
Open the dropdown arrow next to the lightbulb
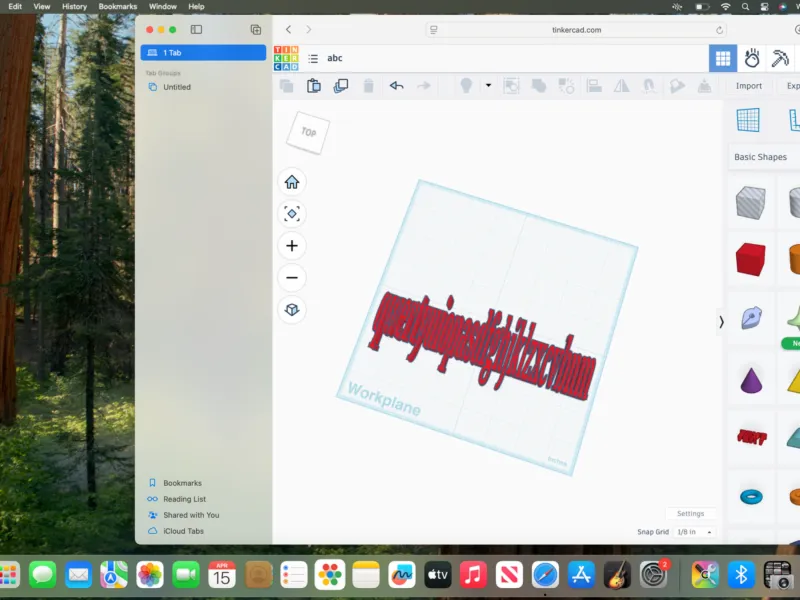pos(488,86)
